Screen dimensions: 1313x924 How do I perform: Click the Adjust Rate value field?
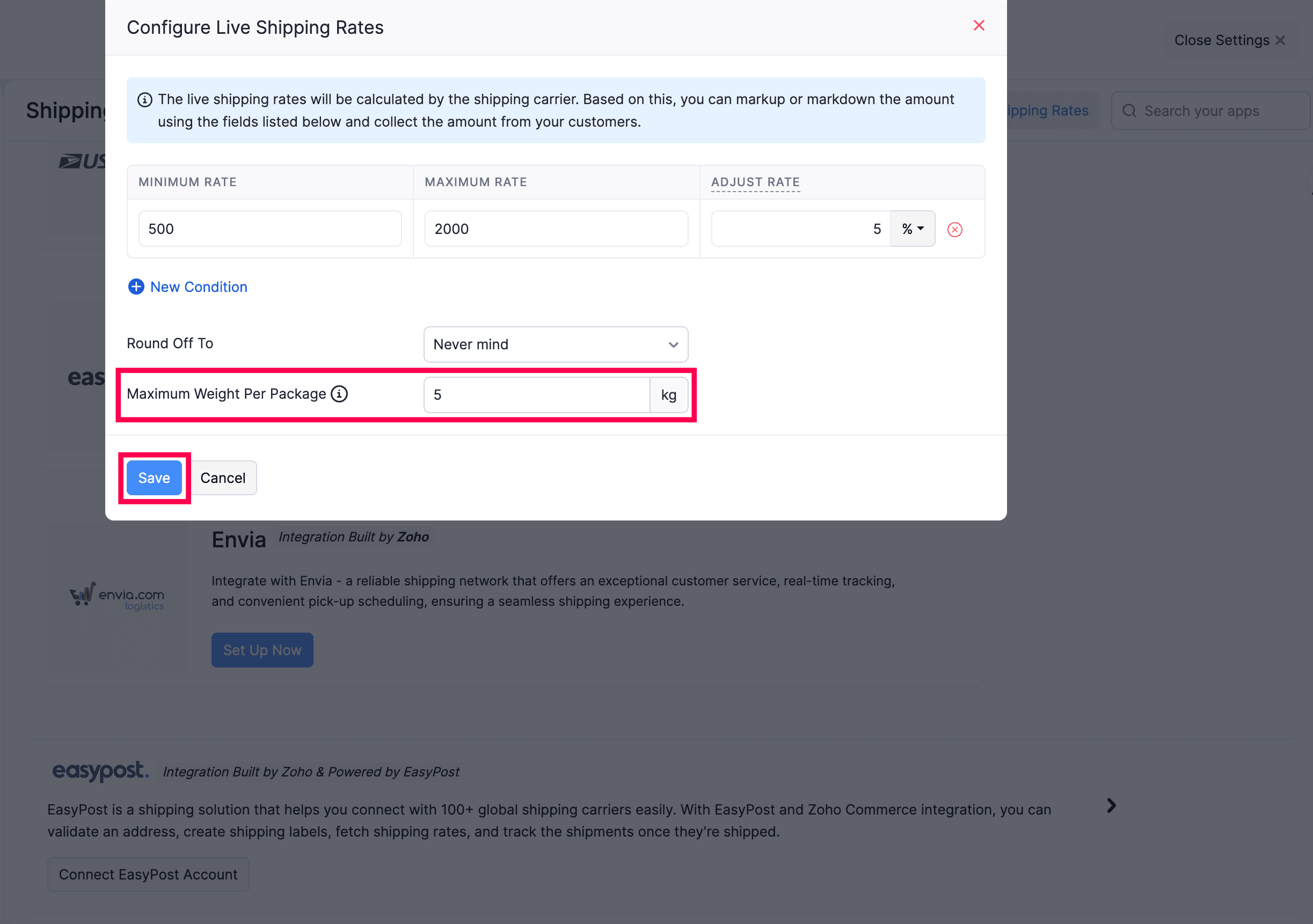click(x=800, y=229)
